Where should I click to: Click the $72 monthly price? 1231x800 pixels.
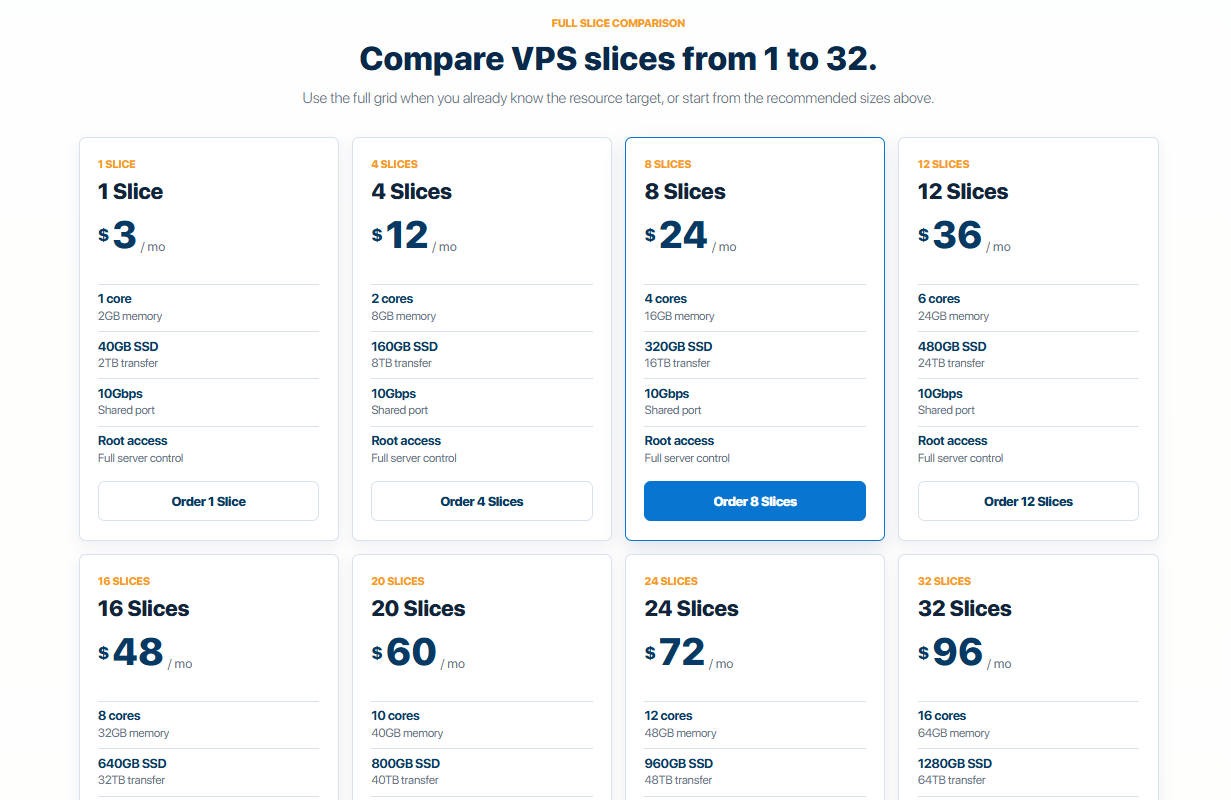pos(675,653)
